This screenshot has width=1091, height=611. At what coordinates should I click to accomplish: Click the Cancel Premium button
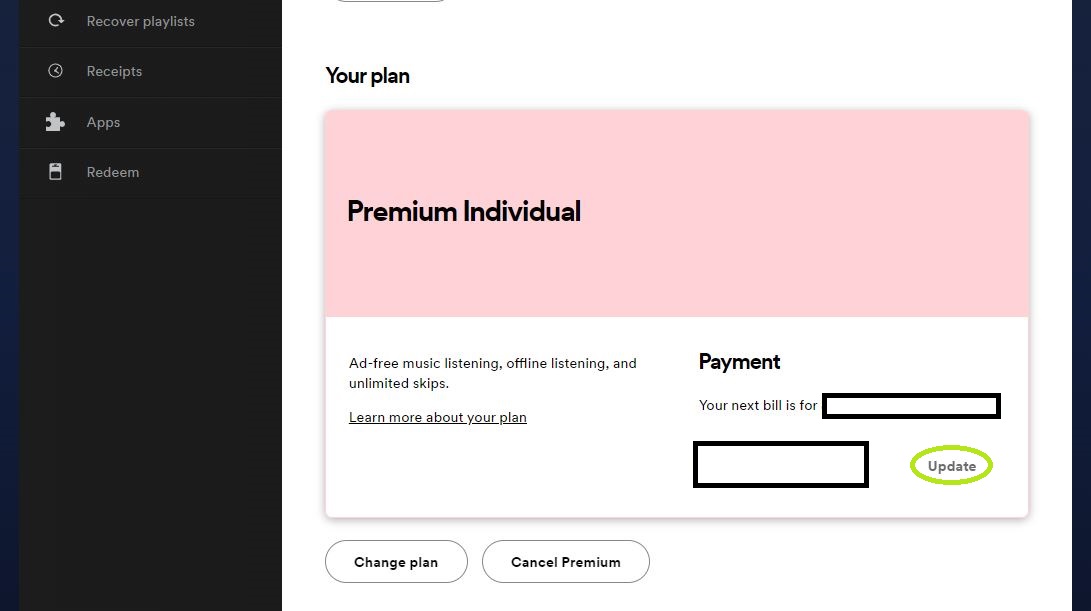tap(565, 562)
